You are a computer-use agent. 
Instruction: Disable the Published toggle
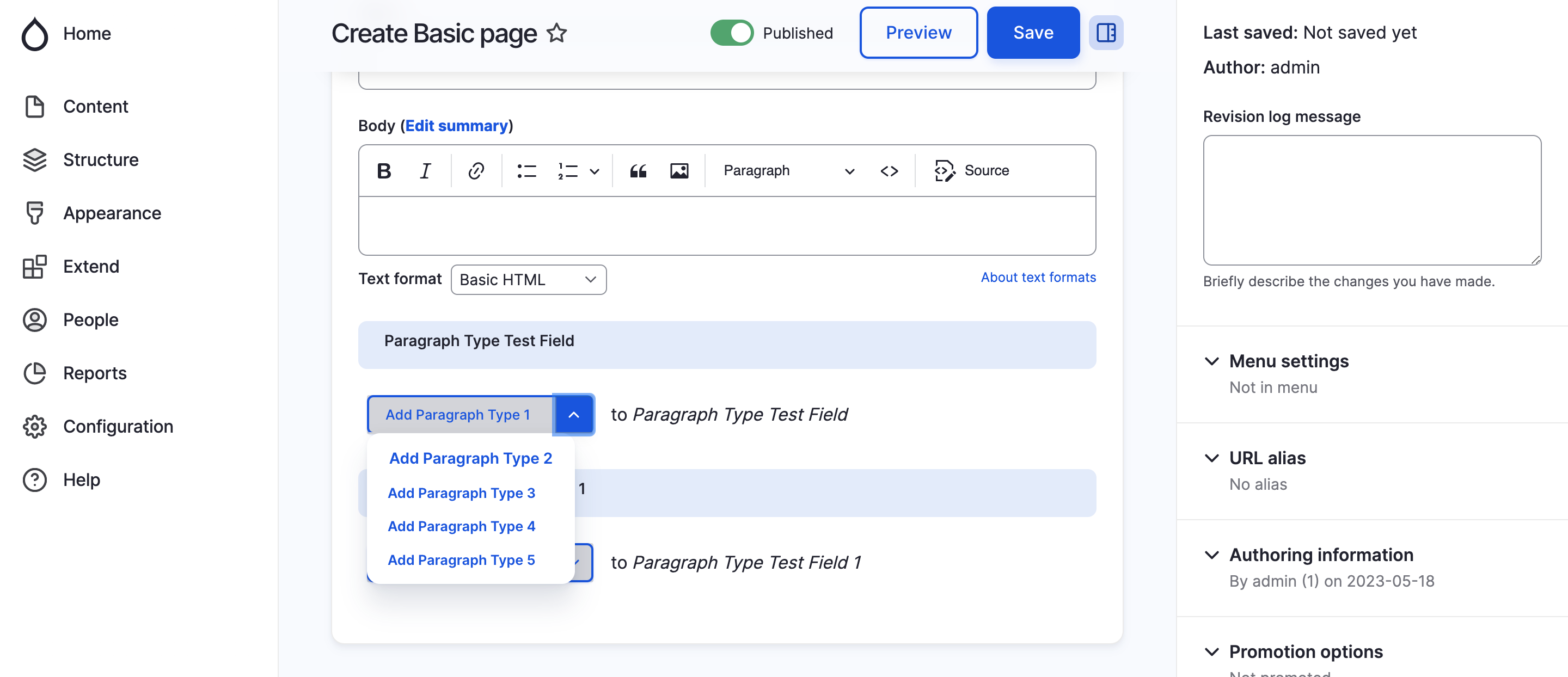point(732,33)
